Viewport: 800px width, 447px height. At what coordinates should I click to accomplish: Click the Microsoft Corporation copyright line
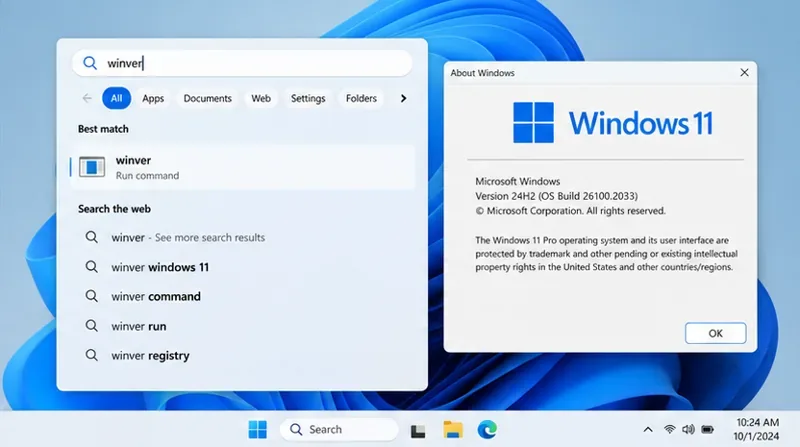coord(570,211)
